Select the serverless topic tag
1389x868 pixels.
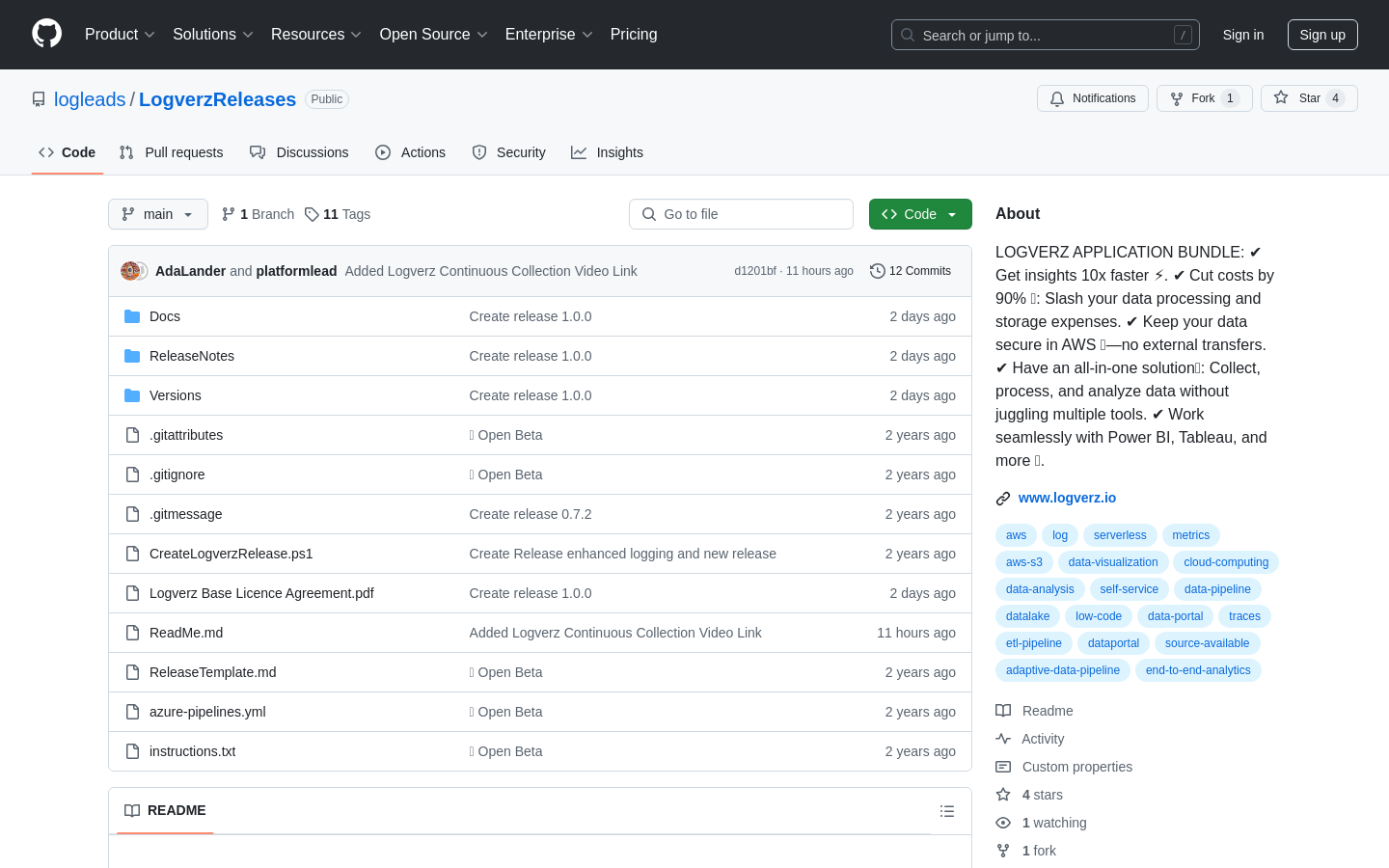point(1120,535)
